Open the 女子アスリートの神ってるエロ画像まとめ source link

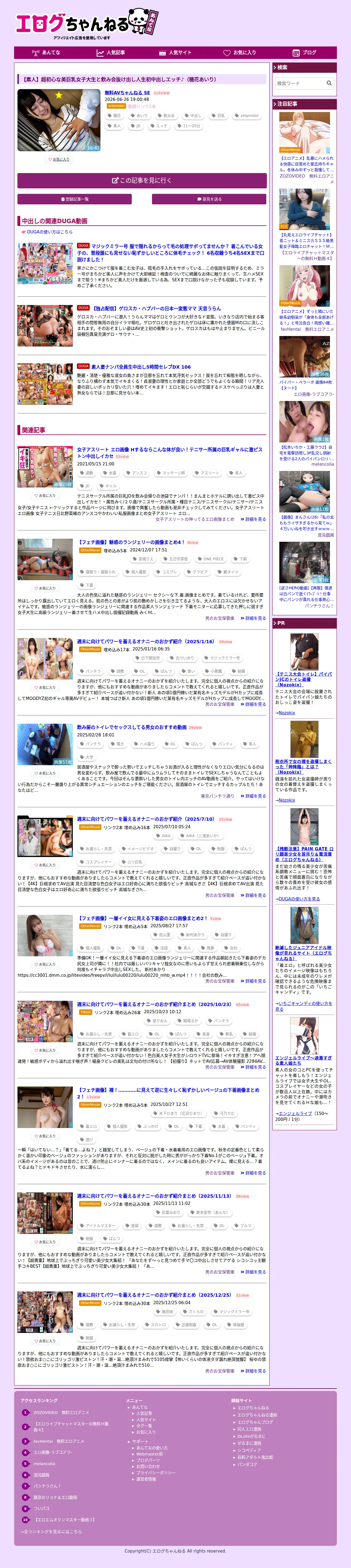tap(195, 519)
